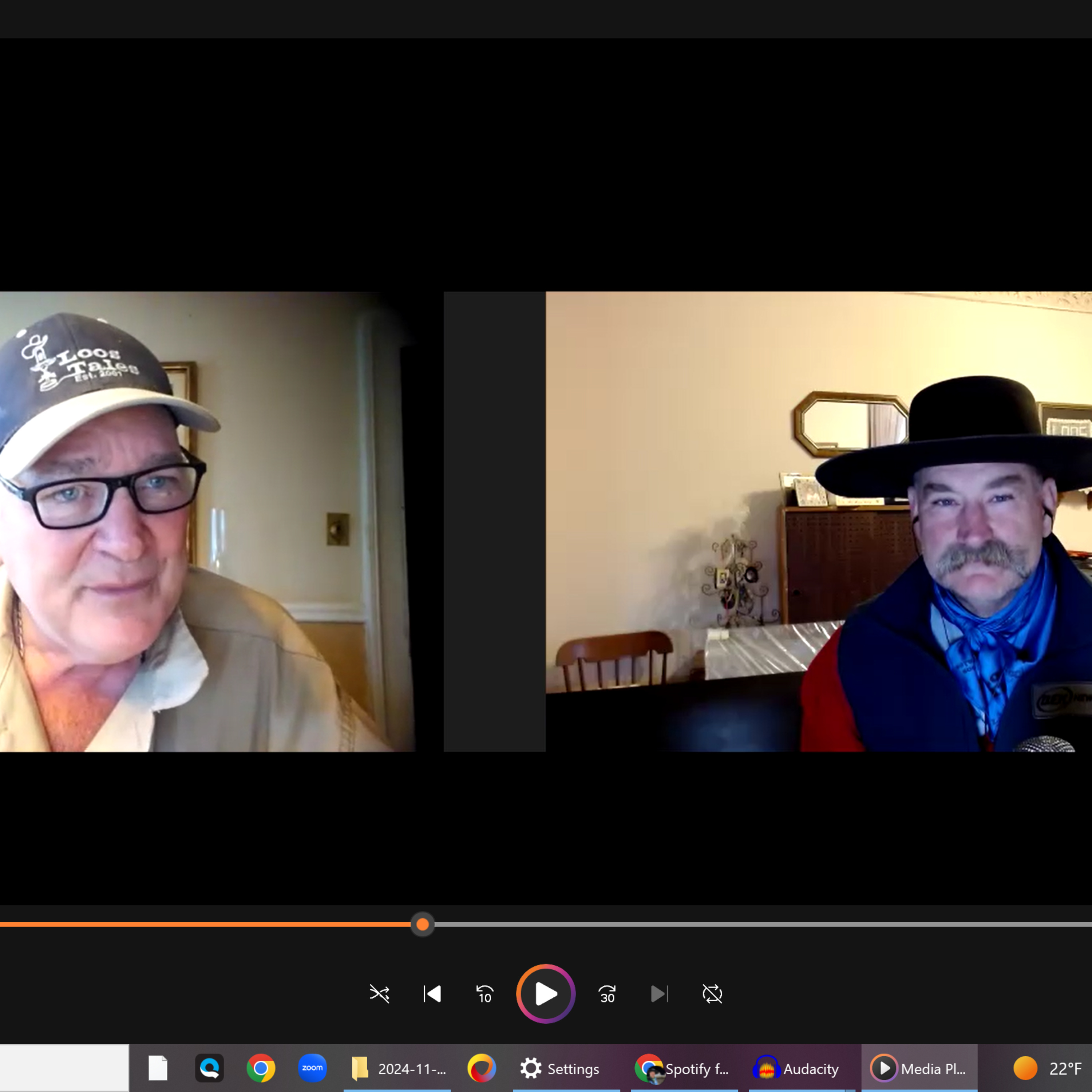Launch Spotify from the taskbar
Viewport: 1092px width, 1092px height.
click(x=684, y=1068)
